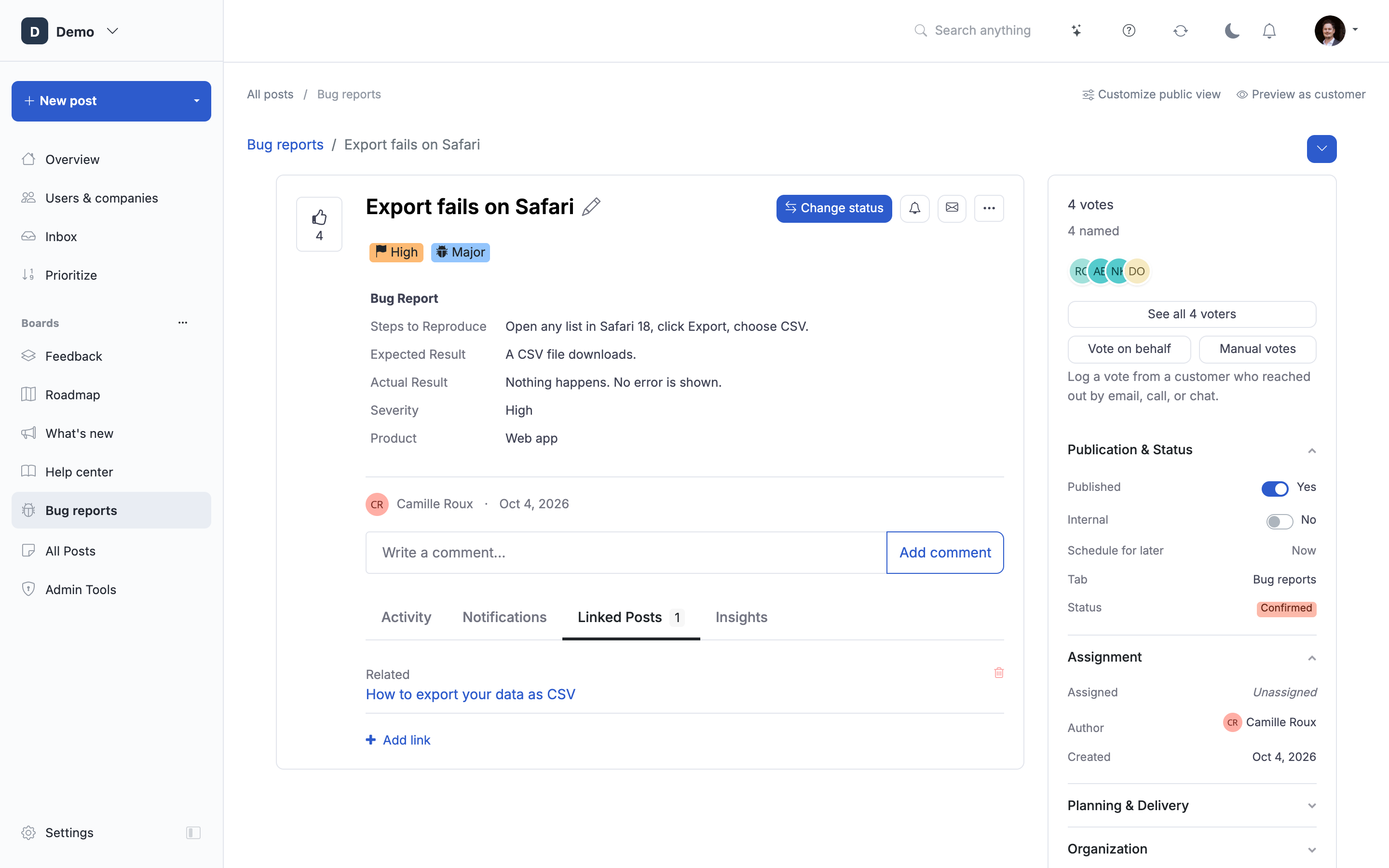Click in the Write a comment field
1389x868 pixels.
pos(626,552)
